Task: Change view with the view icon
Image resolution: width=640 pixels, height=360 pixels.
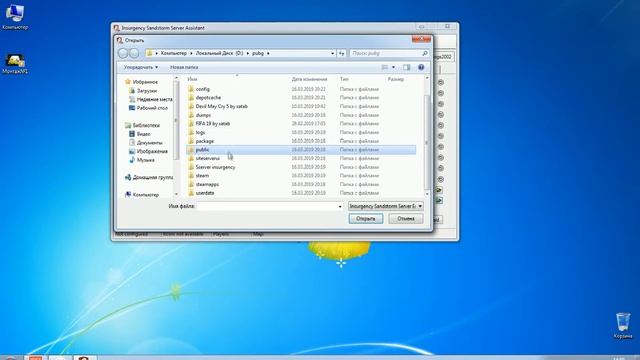Action: (384, 67)
